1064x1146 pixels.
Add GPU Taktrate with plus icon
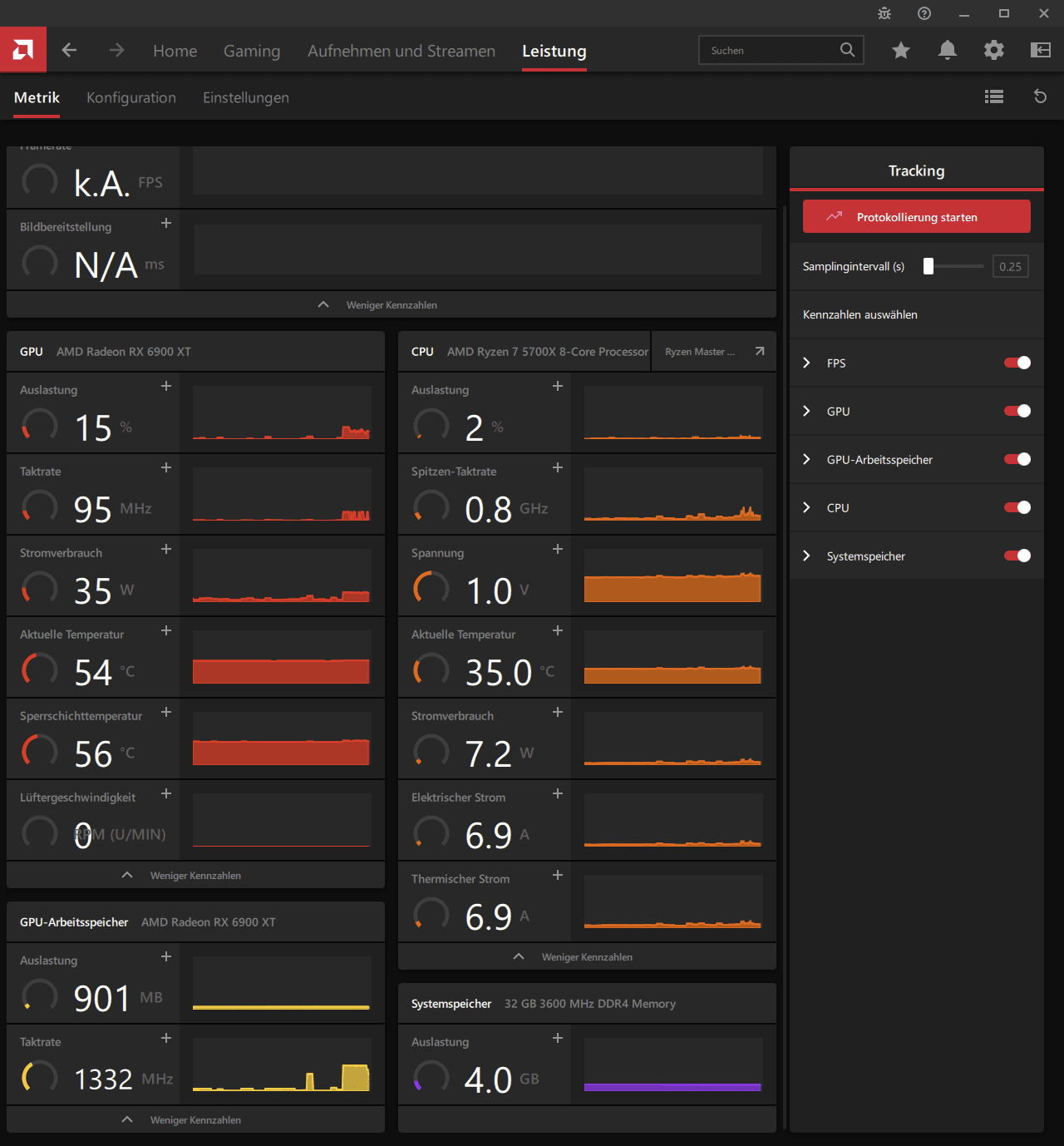coord(166,467)
